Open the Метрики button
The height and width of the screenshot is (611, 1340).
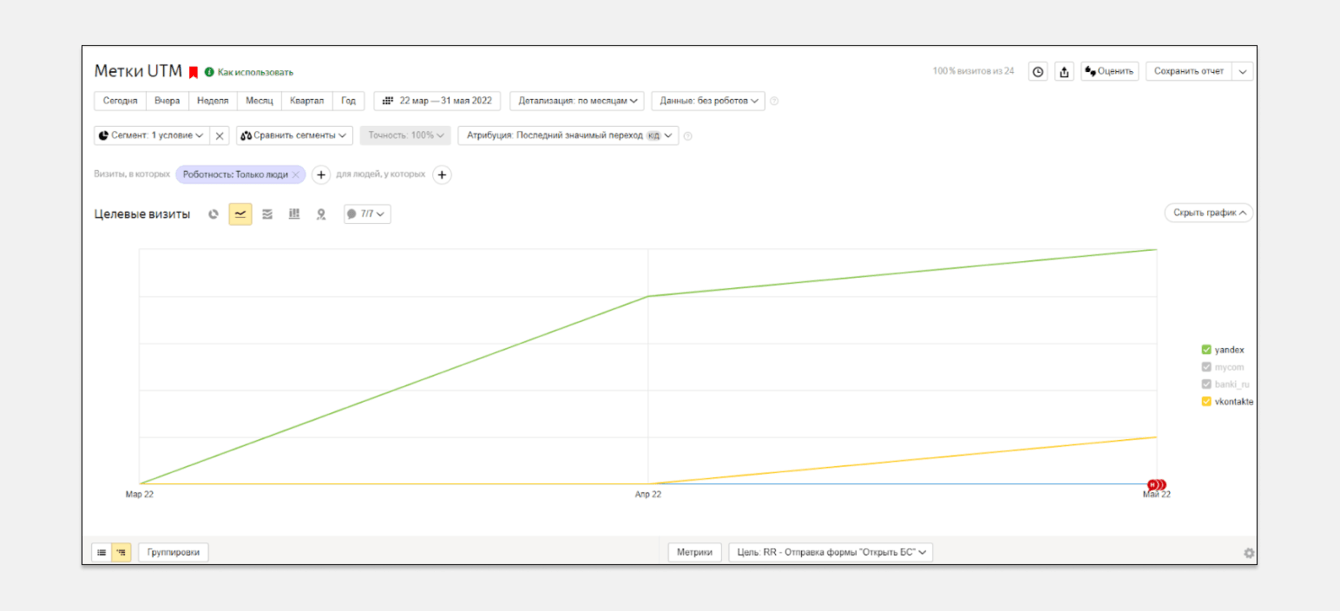695,552
